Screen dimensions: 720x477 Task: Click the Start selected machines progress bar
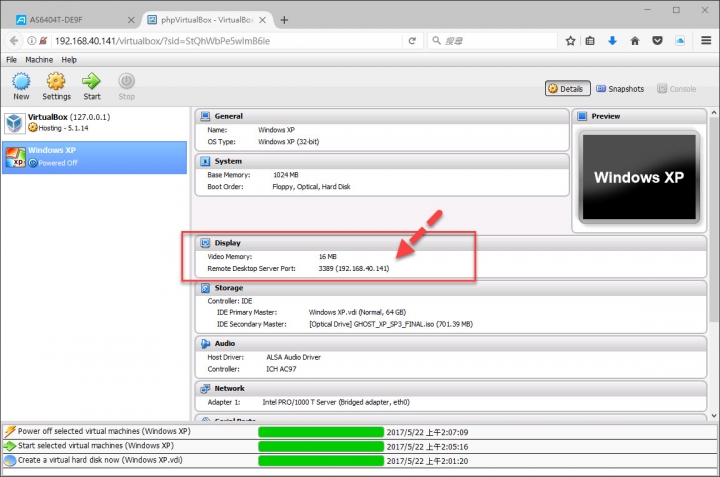(x=321, y=446)
